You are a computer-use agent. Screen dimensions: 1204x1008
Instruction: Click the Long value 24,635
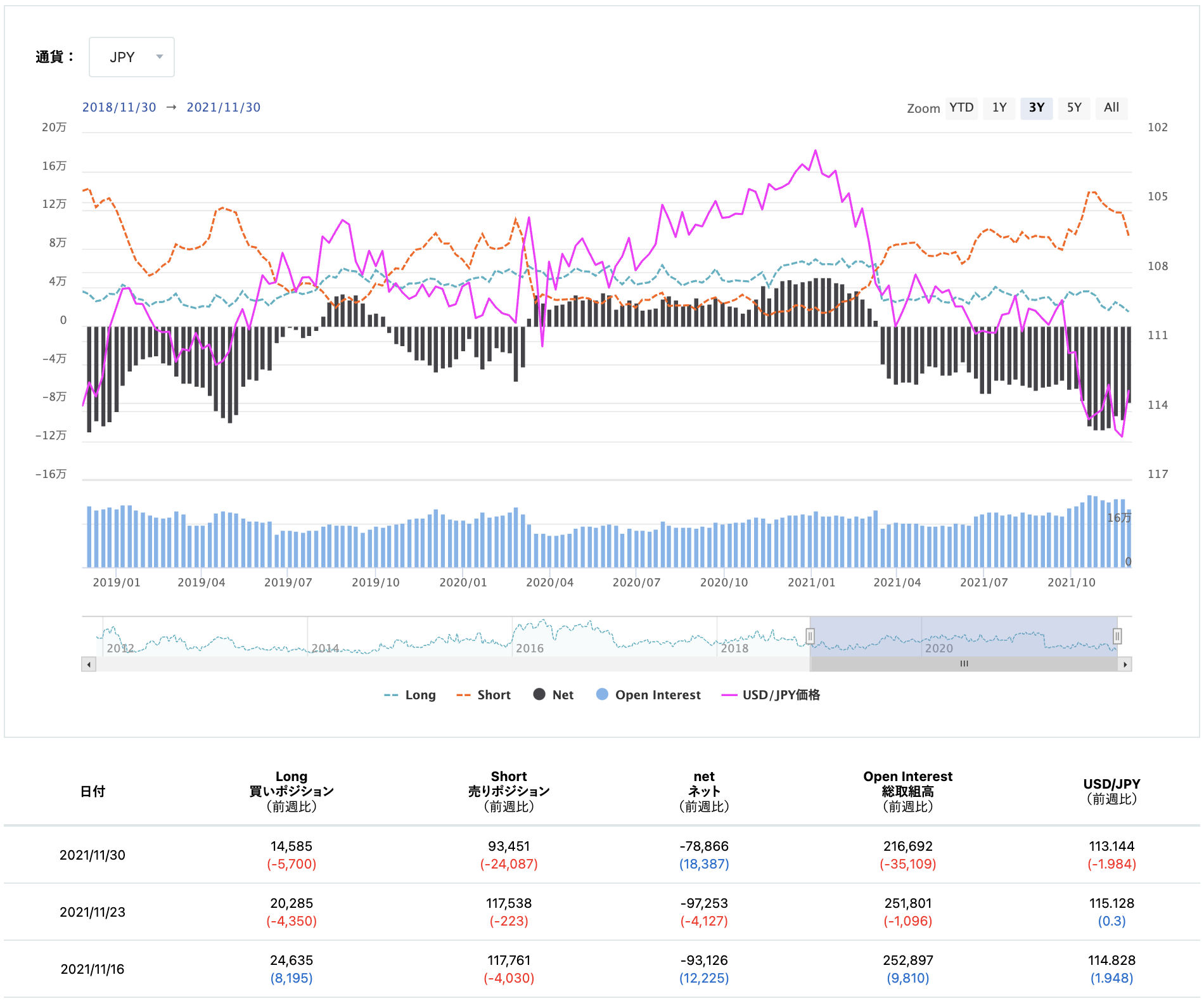click(291, 960)
